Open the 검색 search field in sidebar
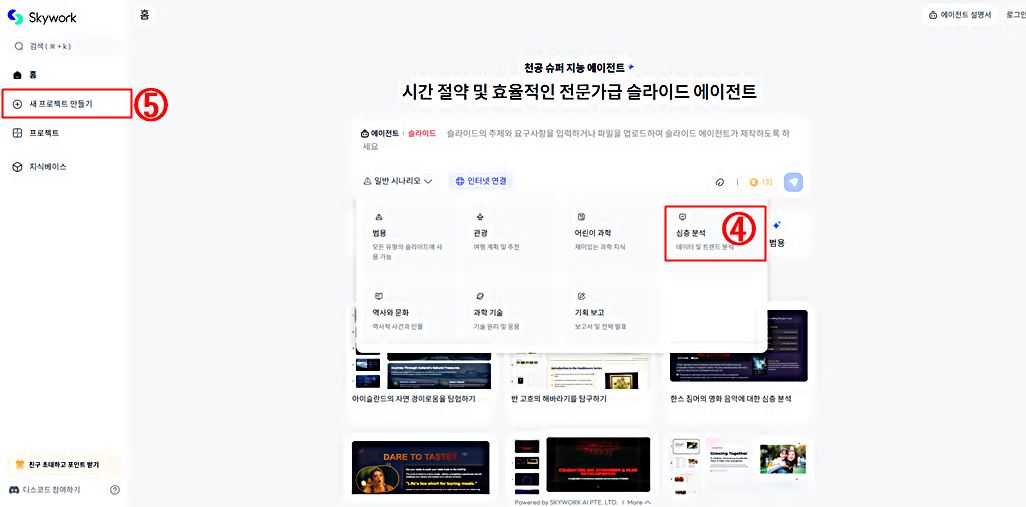The width and height of the screenshot is (1026, 507). pyautogui.click(x=63, y=46)
